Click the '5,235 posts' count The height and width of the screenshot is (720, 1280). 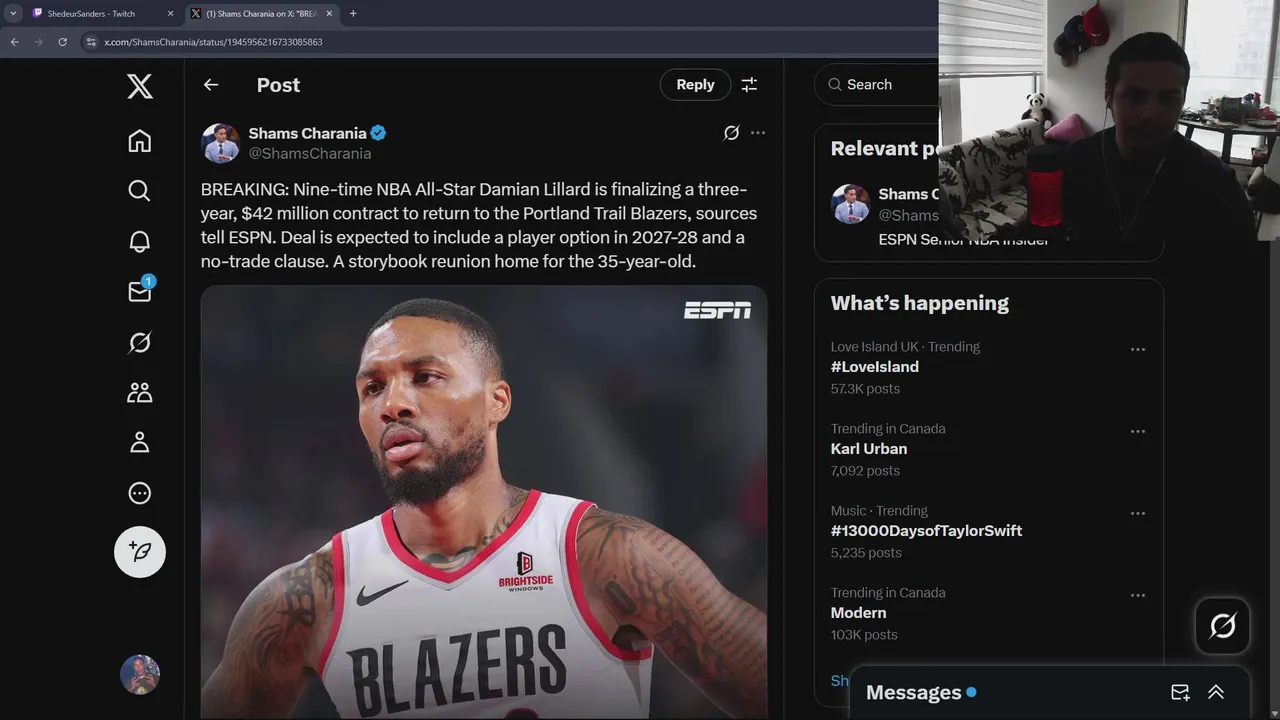[866, 553]
